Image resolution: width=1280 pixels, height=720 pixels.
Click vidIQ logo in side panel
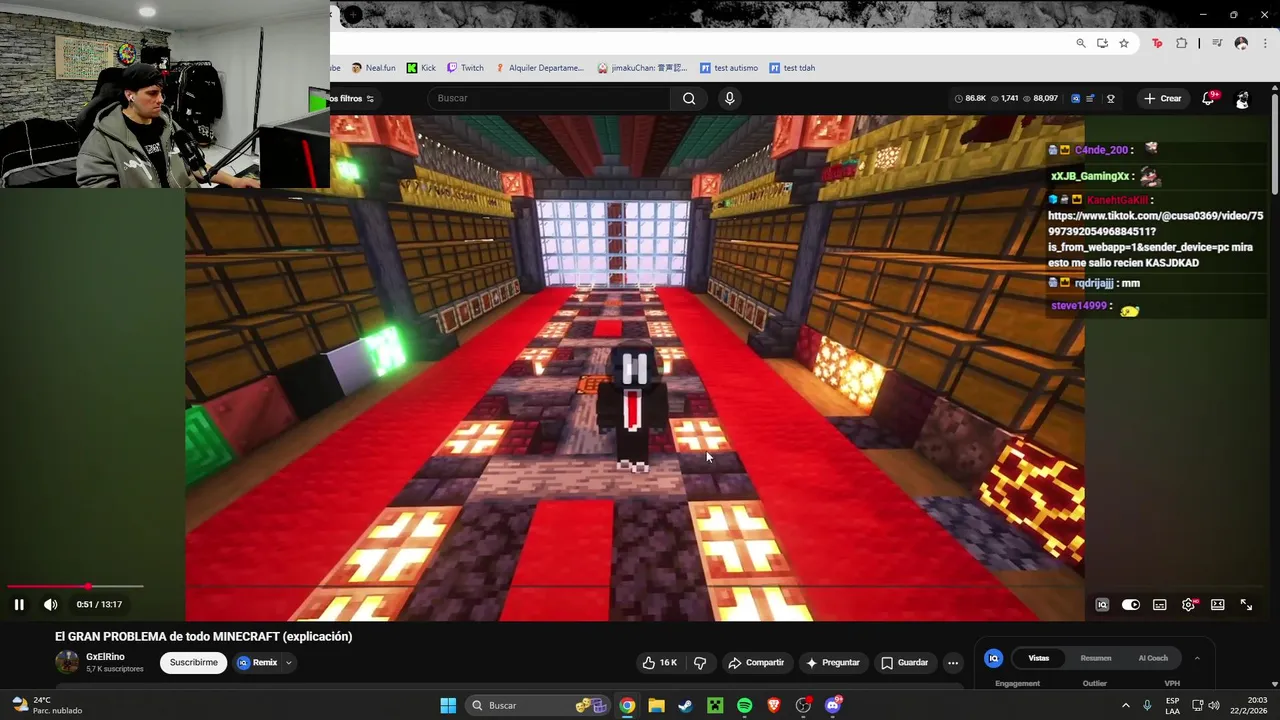tap(994, 658)
